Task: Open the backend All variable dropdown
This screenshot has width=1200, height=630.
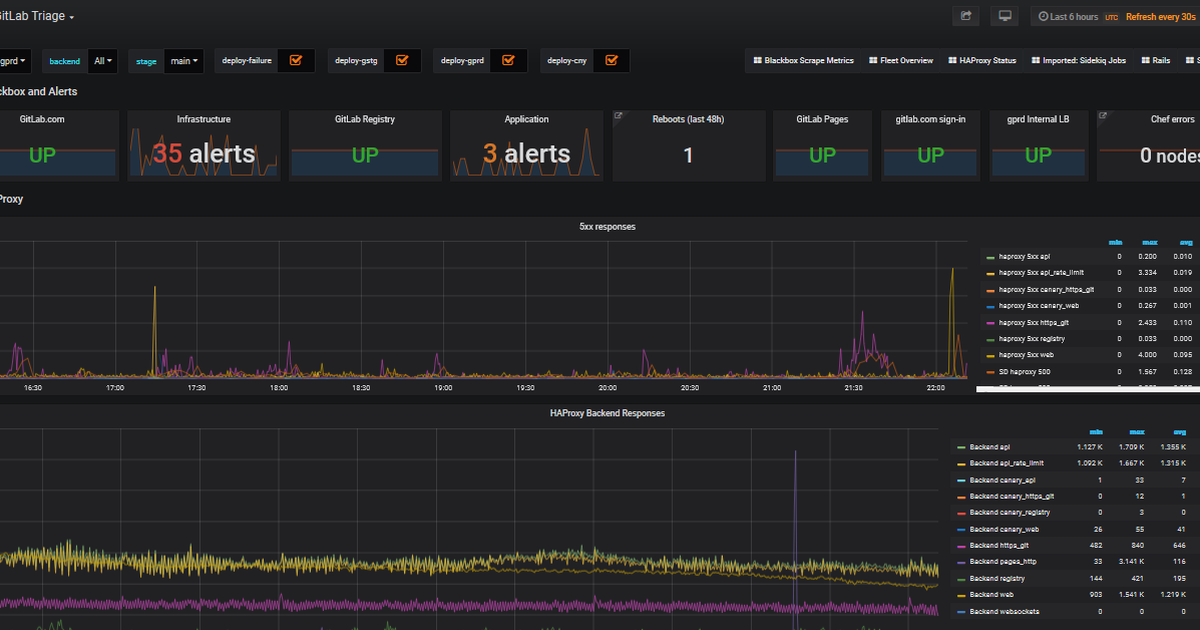Action: click(103, 61)
